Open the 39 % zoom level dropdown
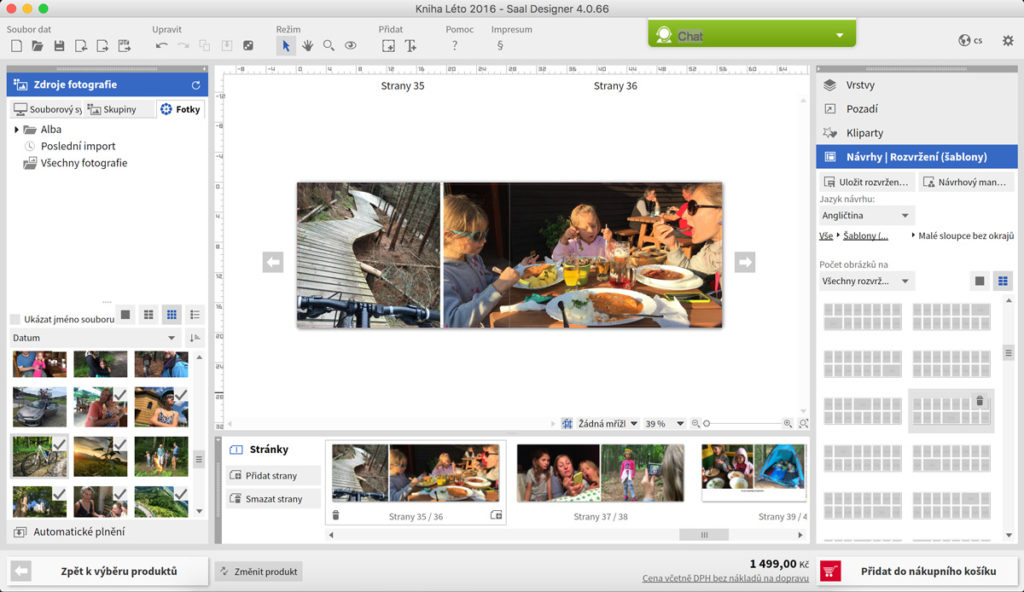1024x592 pixels. point(664,424)
